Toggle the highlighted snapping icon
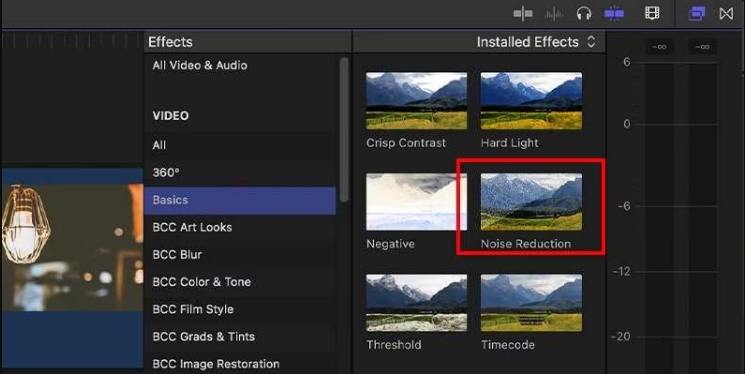Image resolution: width=745 pixels, height=374 pixels. coord(614,14)
